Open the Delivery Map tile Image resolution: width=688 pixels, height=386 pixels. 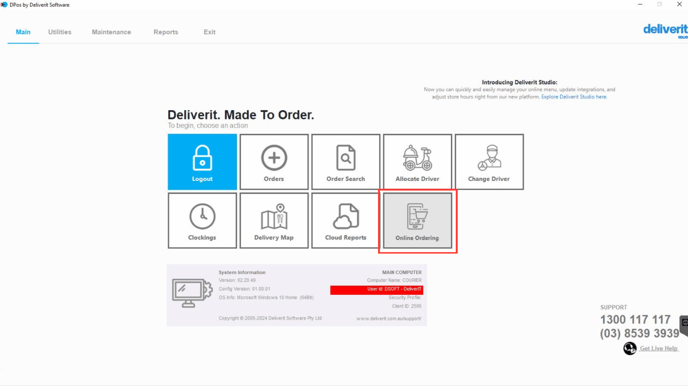(274, 221)
